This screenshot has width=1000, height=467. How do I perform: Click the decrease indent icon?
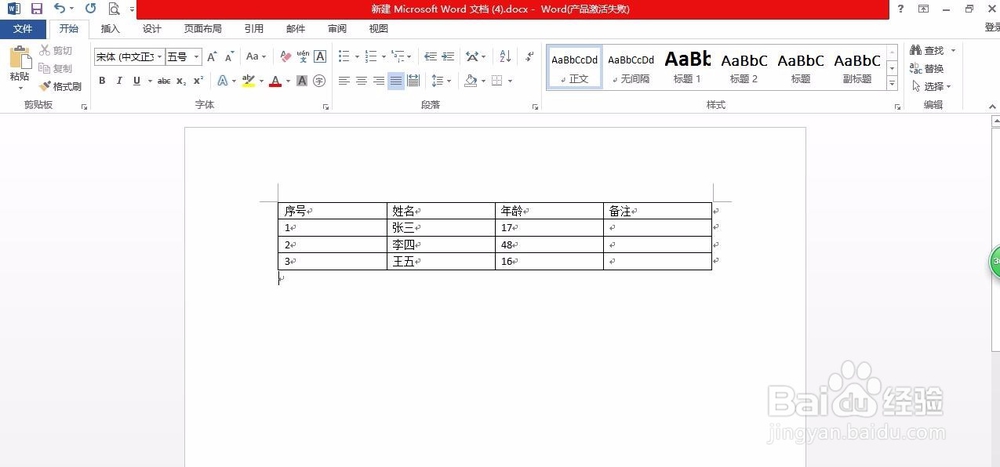[x=430, y=57]
